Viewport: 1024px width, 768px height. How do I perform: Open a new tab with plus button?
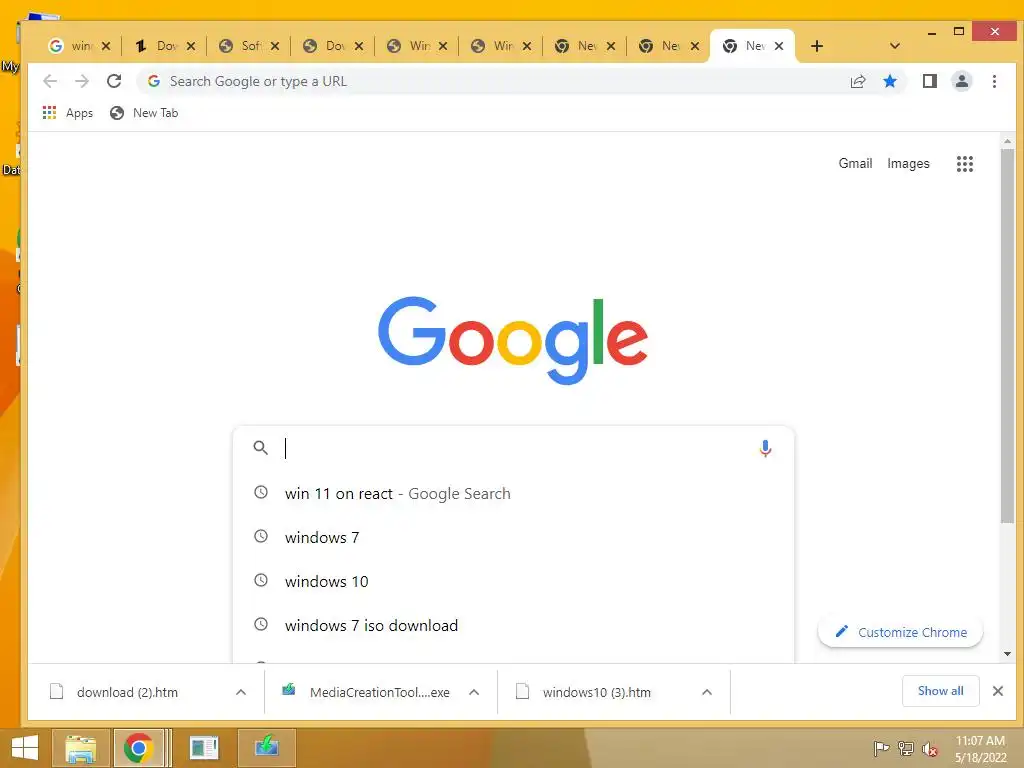click(816, 46)
